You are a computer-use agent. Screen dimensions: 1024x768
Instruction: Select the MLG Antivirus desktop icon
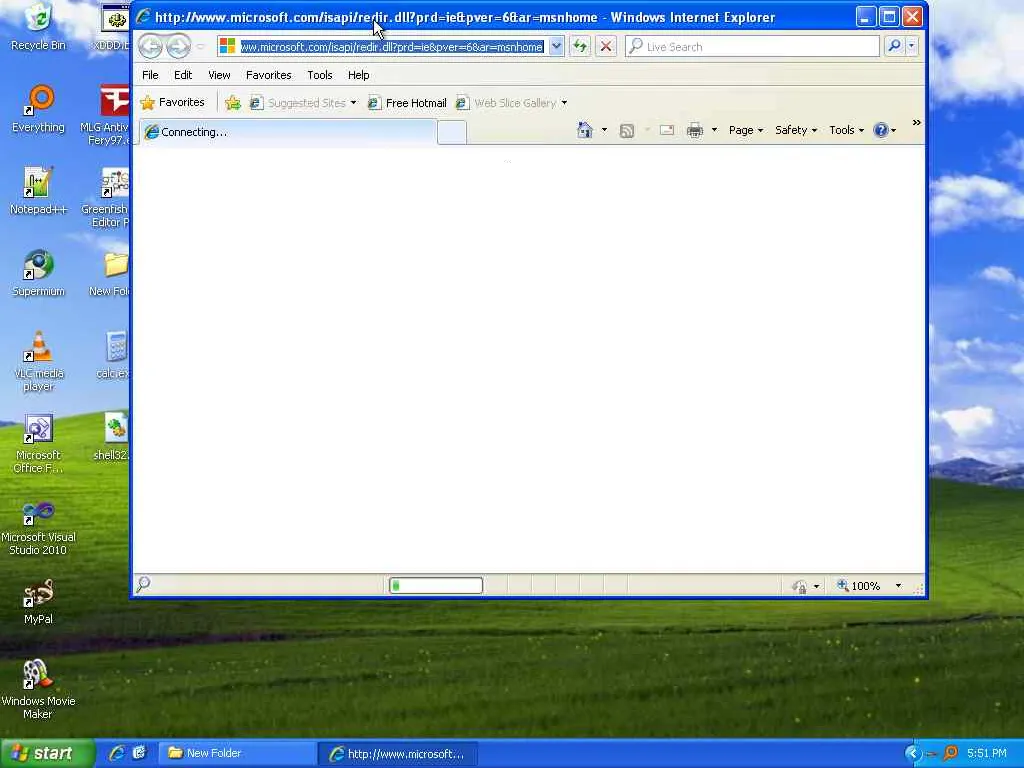click(106, 114)
